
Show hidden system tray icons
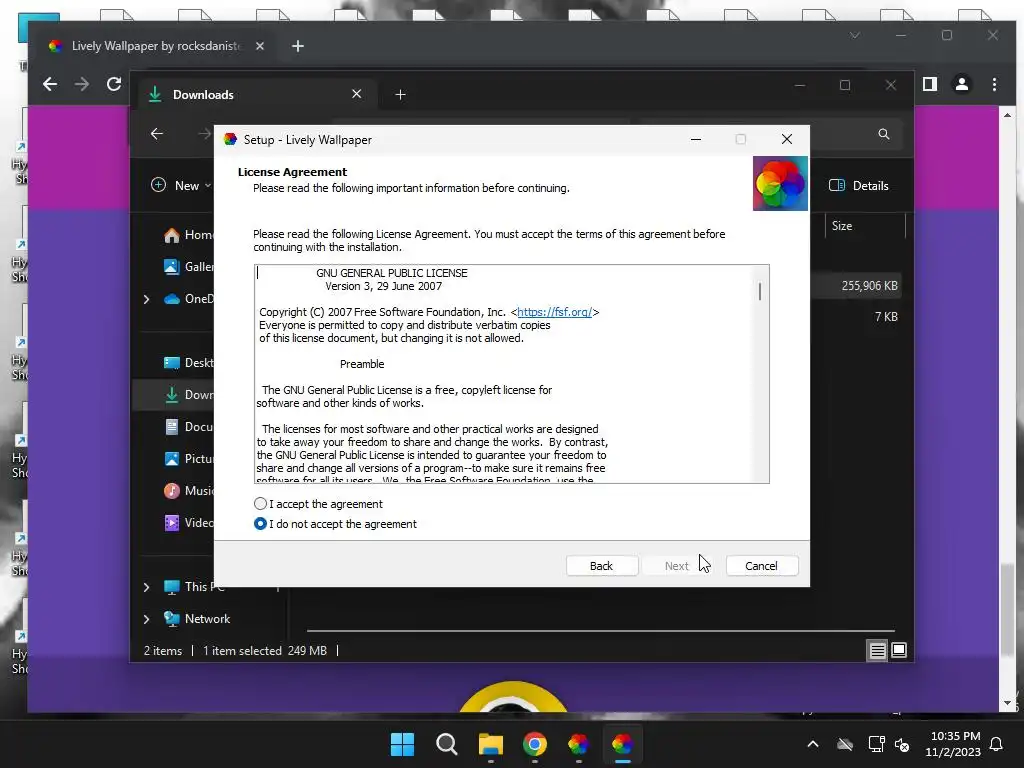tap(813, 744)
